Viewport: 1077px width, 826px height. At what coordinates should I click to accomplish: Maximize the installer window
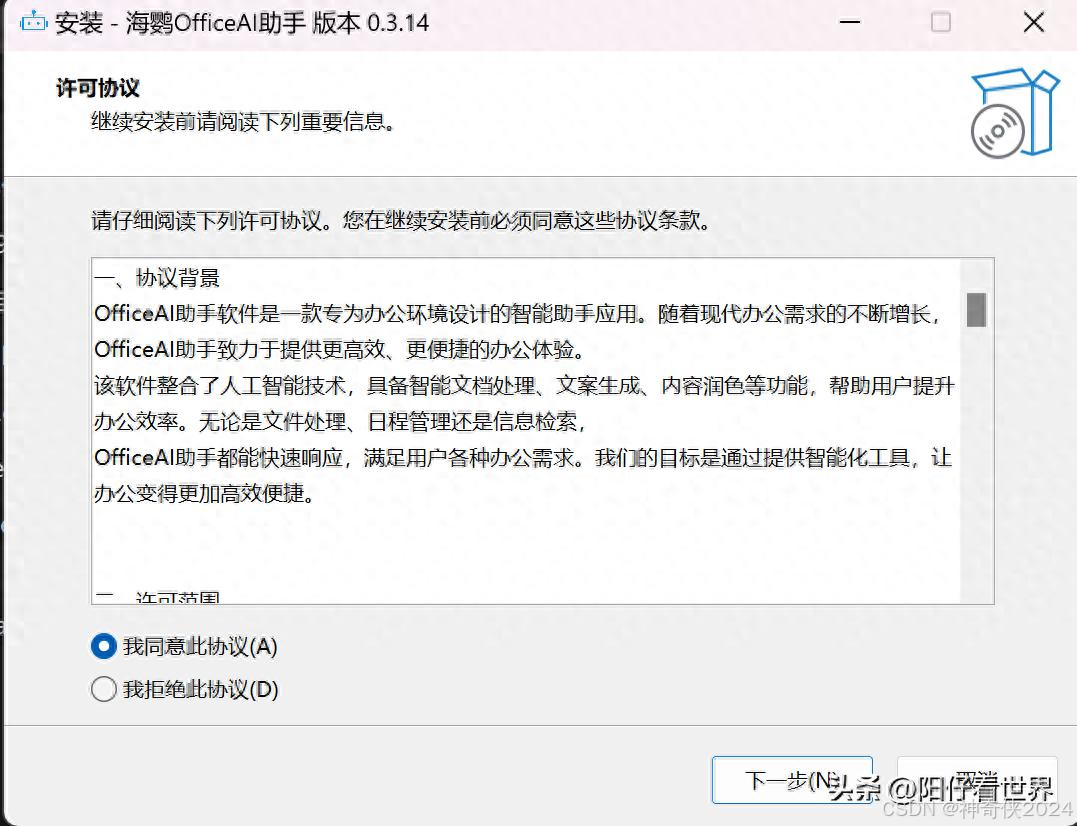(x=941, y=22)
